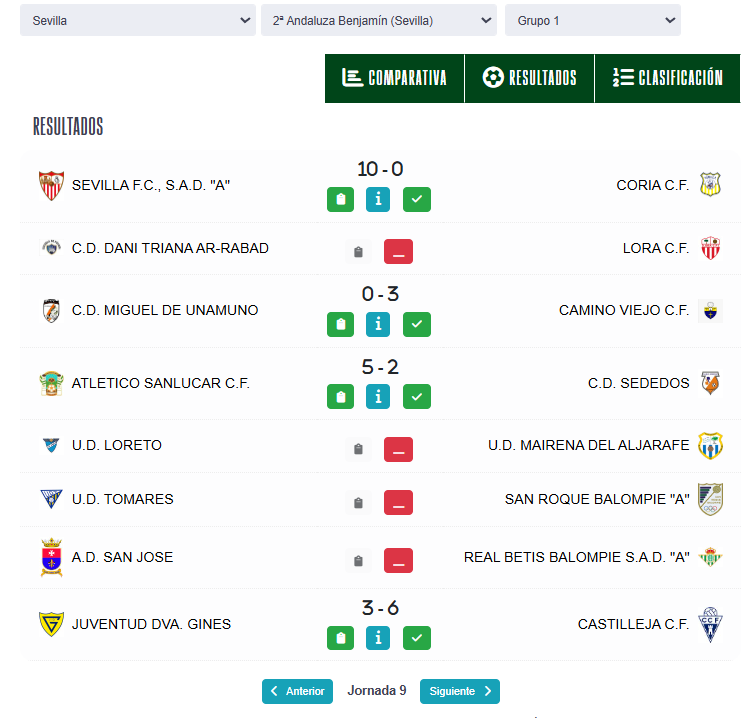Click green checkmark for Juventud Gines match
The height and width of the screenshot is (718, 754).
point(417,638)
